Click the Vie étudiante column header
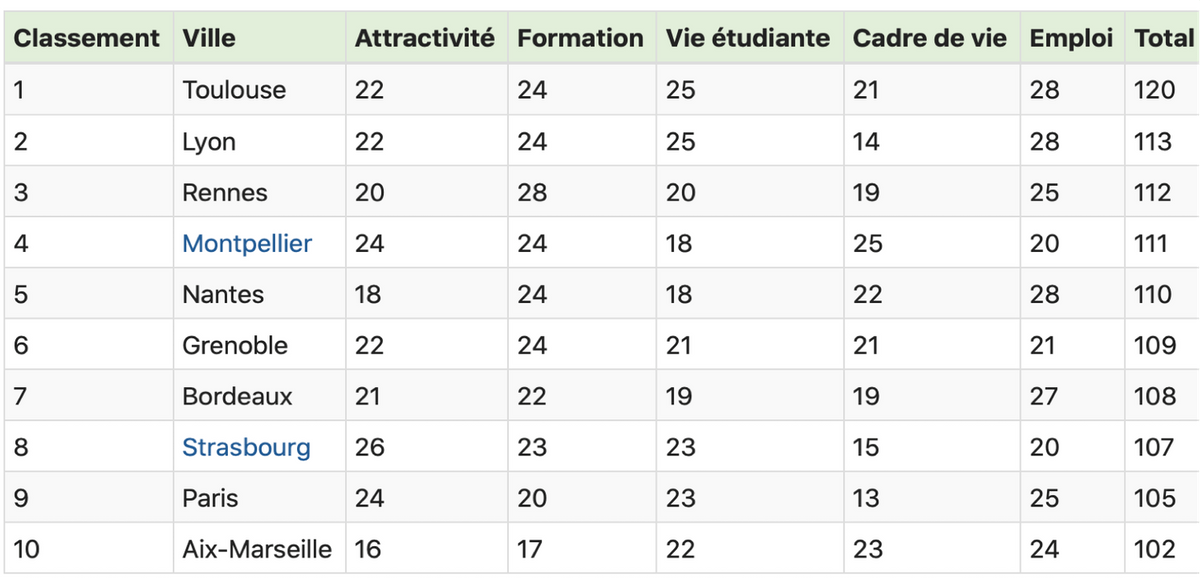1200x584 pixels. [750, 38]
